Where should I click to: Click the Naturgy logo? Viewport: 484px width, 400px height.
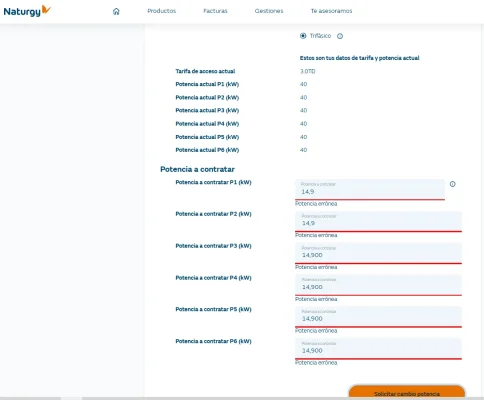tap(27, 11)
